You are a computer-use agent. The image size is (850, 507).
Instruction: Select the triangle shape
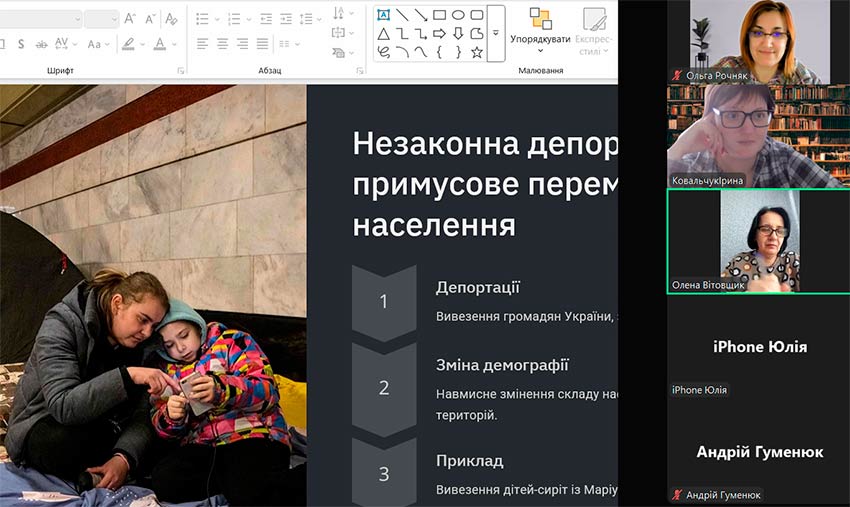click(383, 34)
